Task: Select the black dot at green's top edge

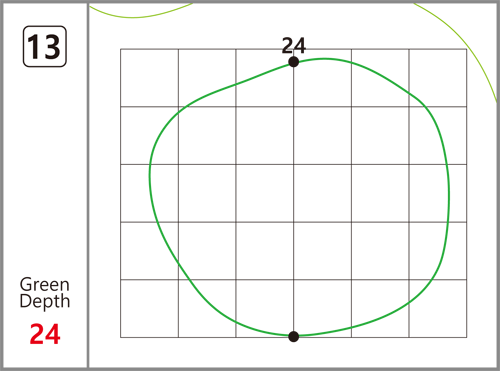Action: point(293,62)
